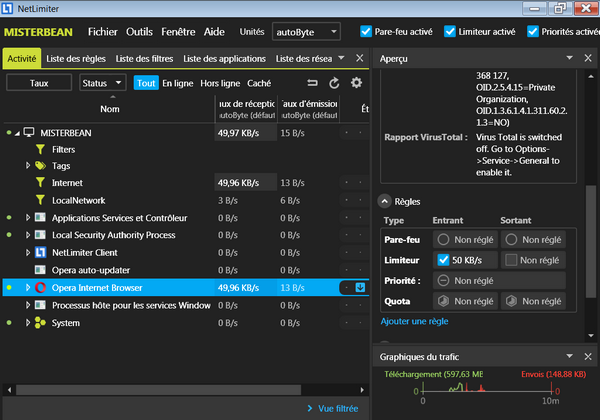The height and width of the screenshot is (420, 600).
Task: Click the red Opera Internet Browser logo
Action: coord(40,287)
